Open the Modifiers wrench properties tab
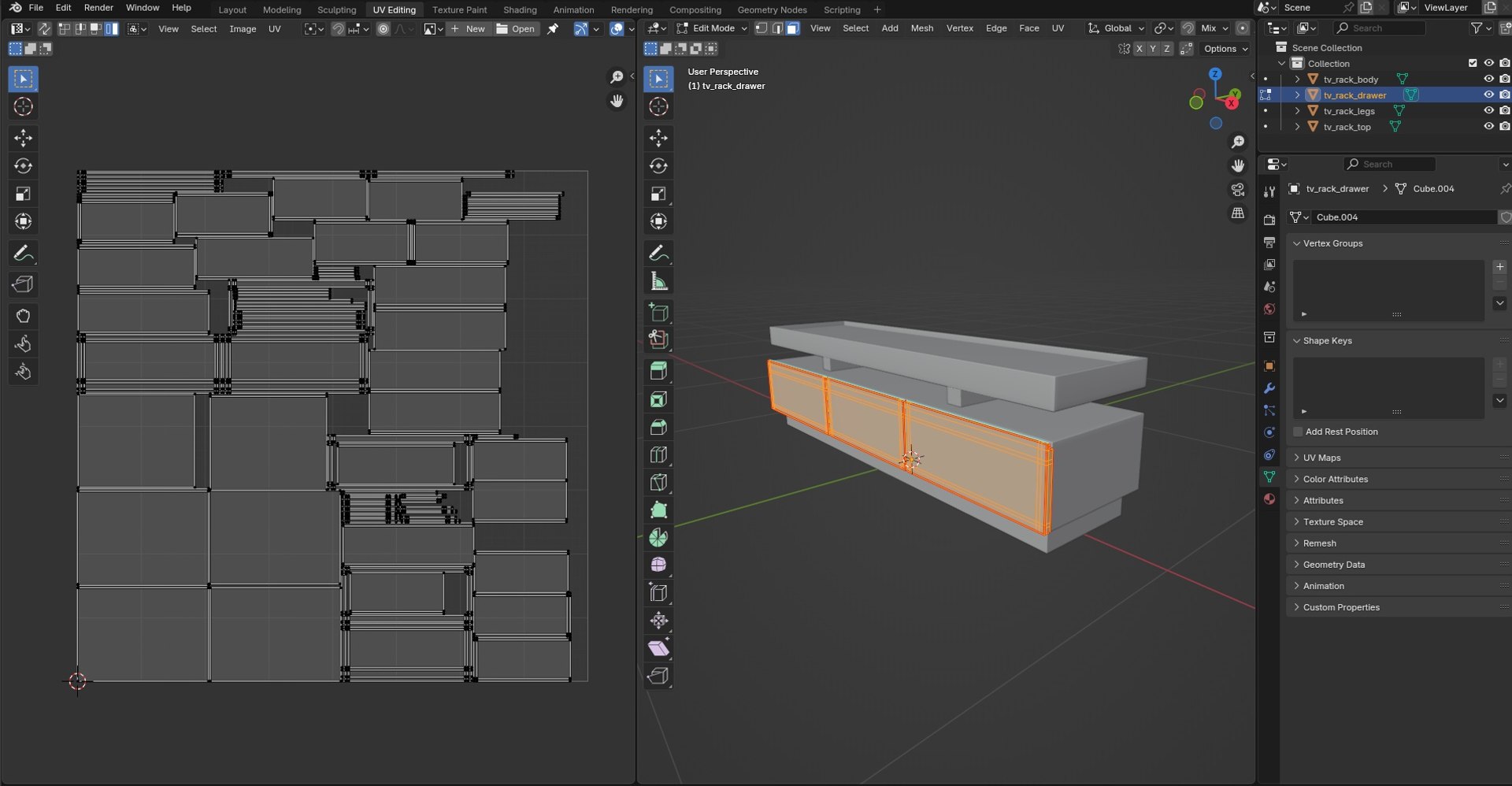Screen dimensions: 1512x786 tap(1269, 388)
